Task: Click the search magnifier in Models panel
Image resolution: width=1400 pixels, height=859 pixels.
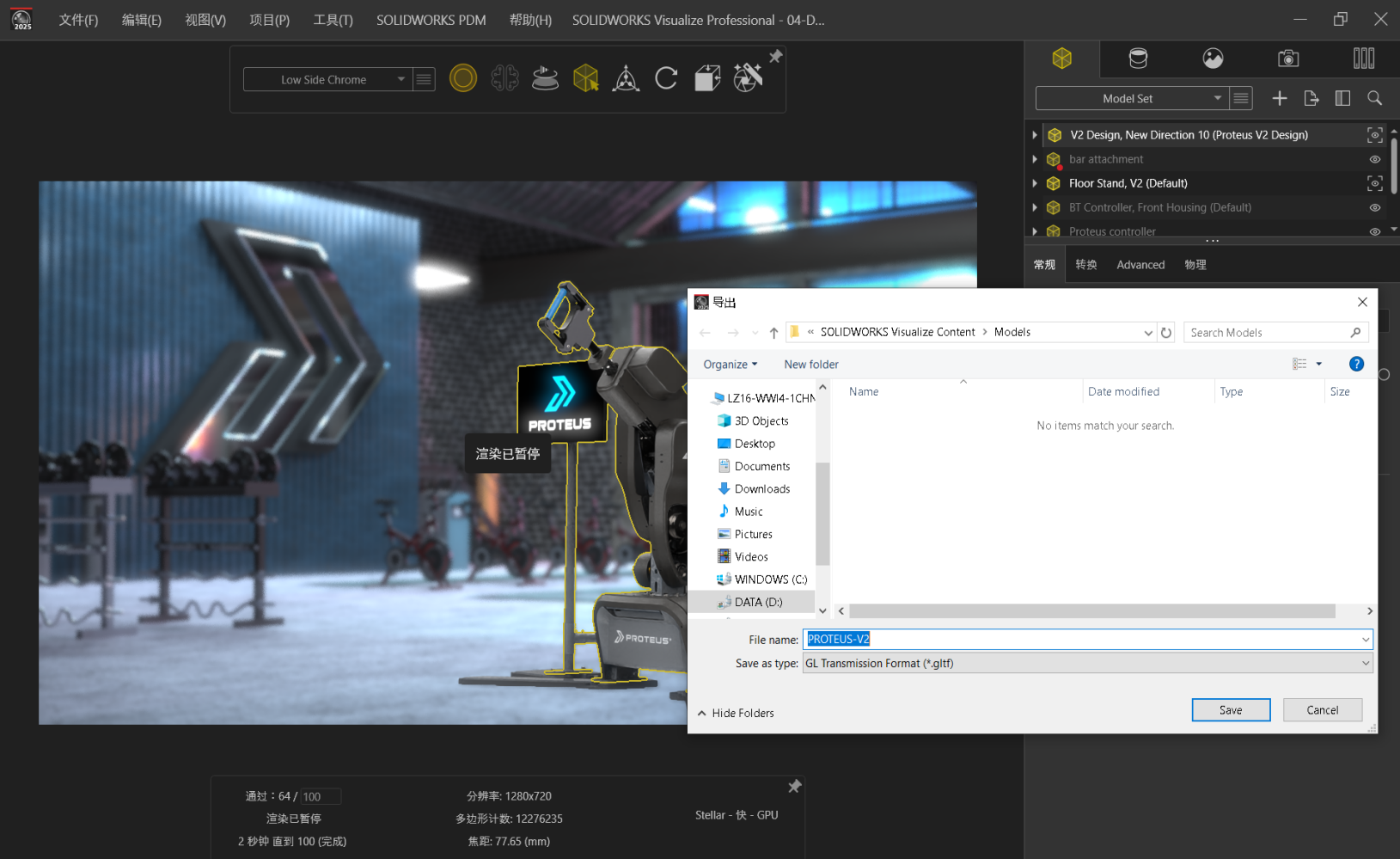Action: click(1374, 98)
